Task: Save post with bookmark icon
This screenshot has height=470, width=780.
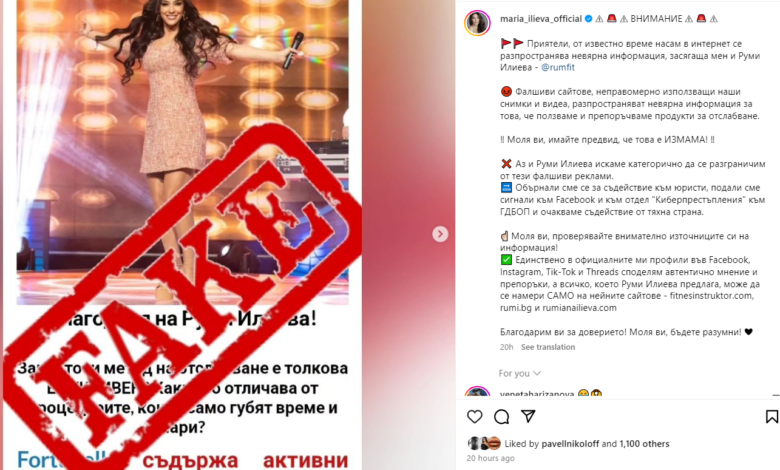Action: 772,417
